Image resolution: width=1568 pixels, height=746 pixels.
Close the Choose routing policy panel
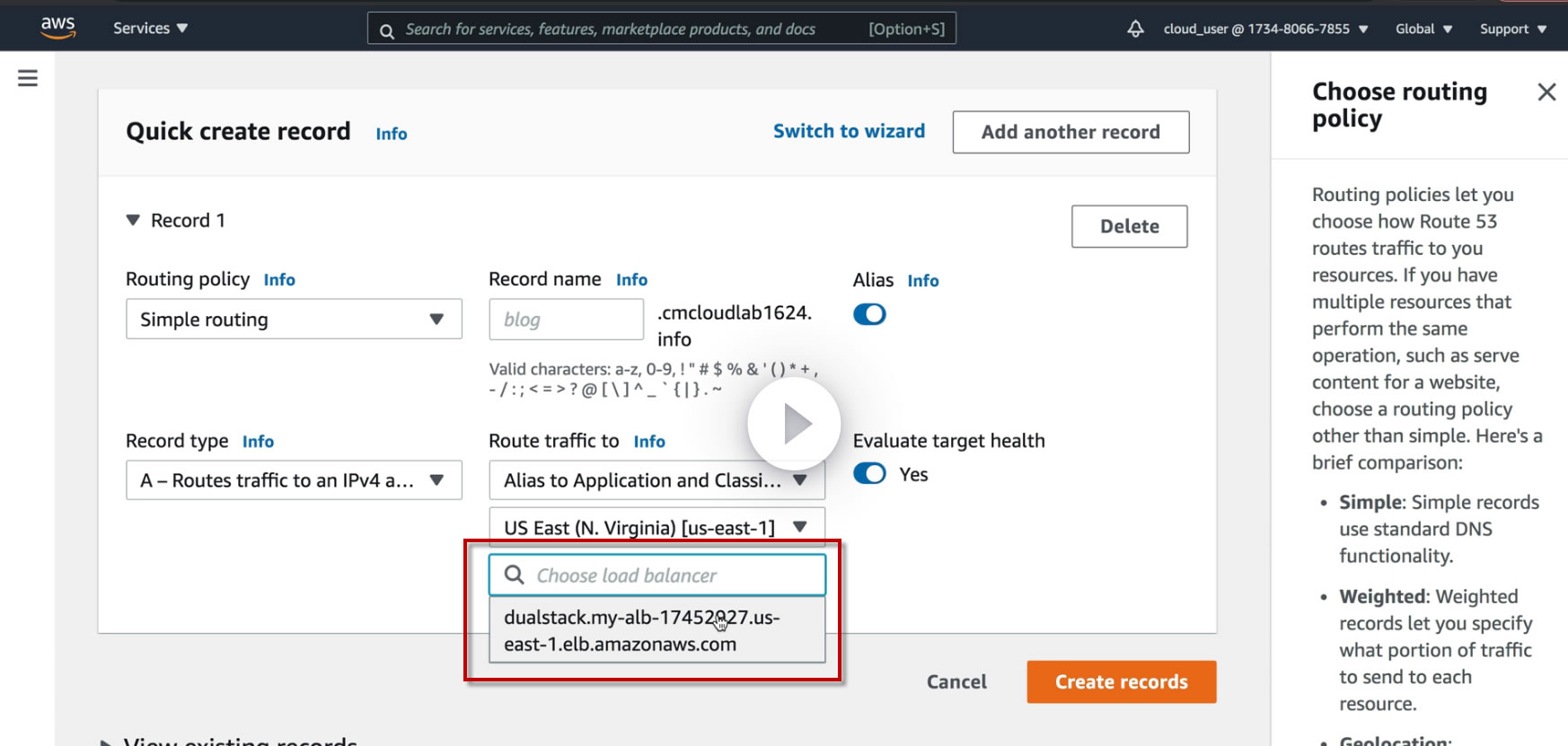[x=1546, y=92]
